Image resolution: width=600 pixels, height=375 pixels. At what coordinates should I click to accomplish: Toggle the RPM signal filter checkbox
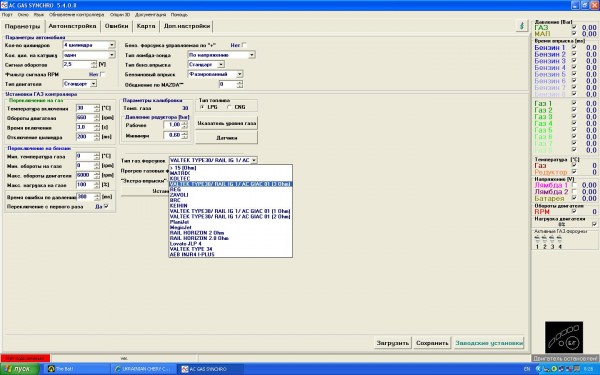tap(102, 74)
